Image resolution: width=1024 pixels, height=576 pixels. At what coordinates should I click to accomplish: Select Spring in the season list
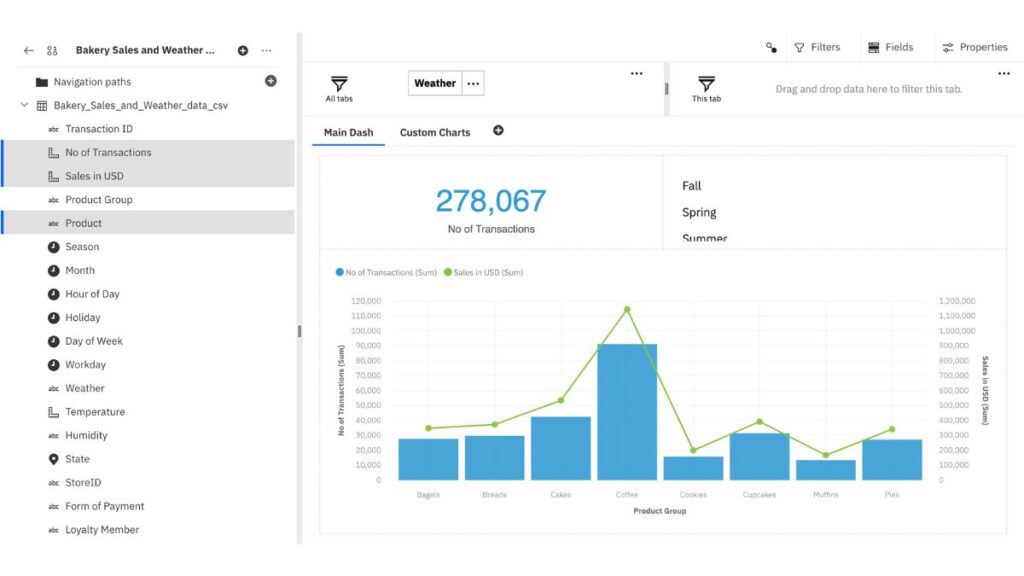coord(699,212)
